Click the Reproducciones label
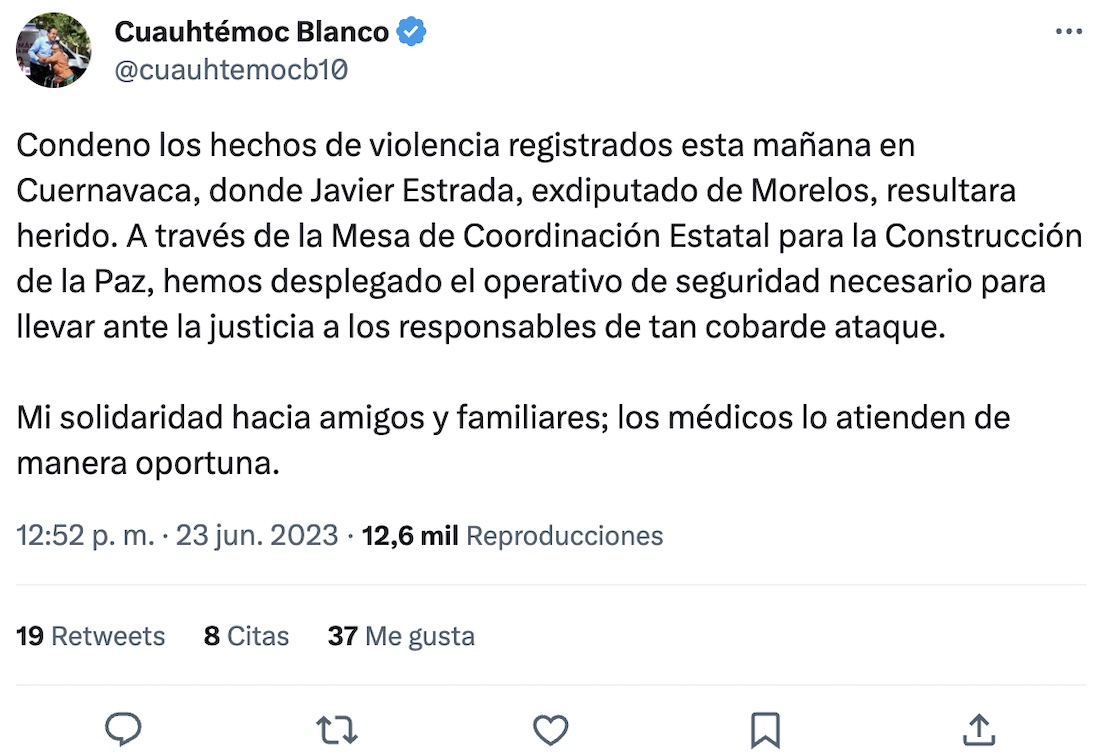 (565, 536)
